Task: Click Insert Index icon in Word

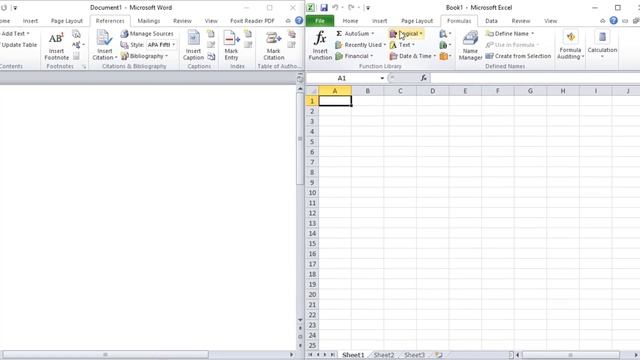Action: [248, 34]
